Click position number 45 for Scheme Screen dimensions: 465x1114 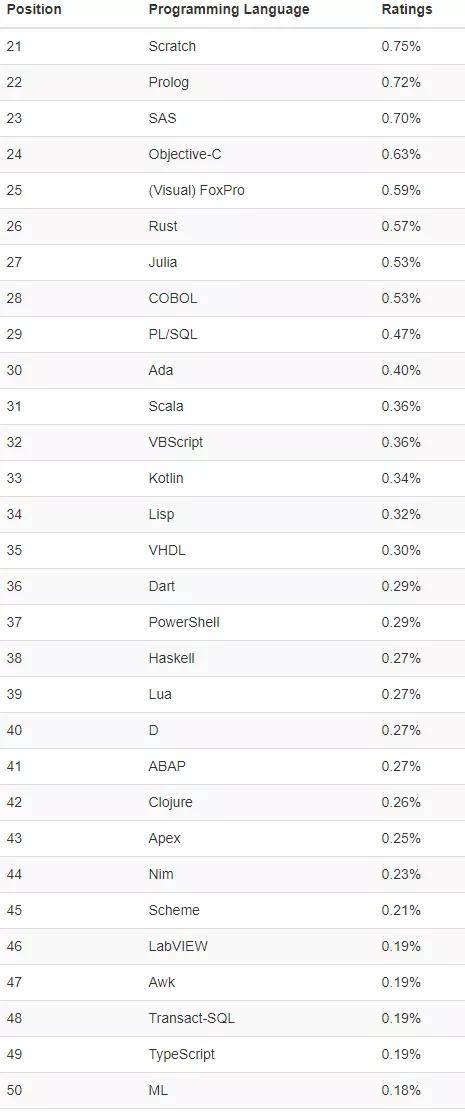point(14,910)
